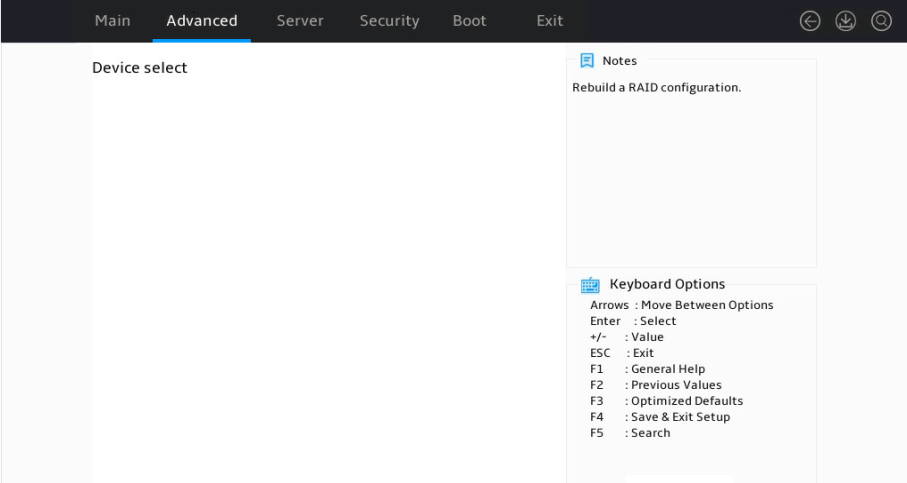This screenshot has height=483, width=907.
Task: Switch to the Main tab
Action: coord(113,21)
